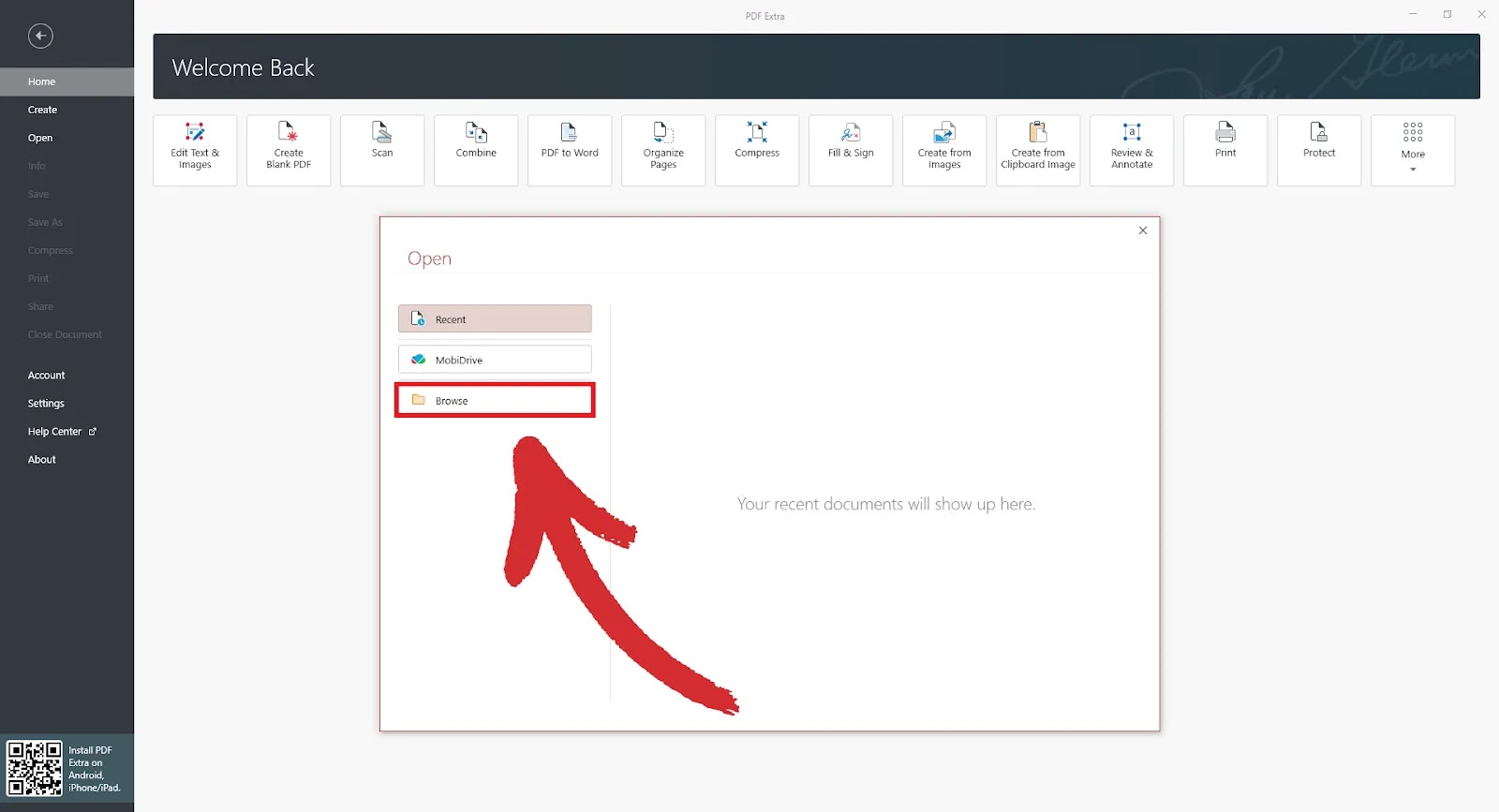1499x812 pixels.
Task: Close the Open dialog
Action: click(x=1143, y=230)
